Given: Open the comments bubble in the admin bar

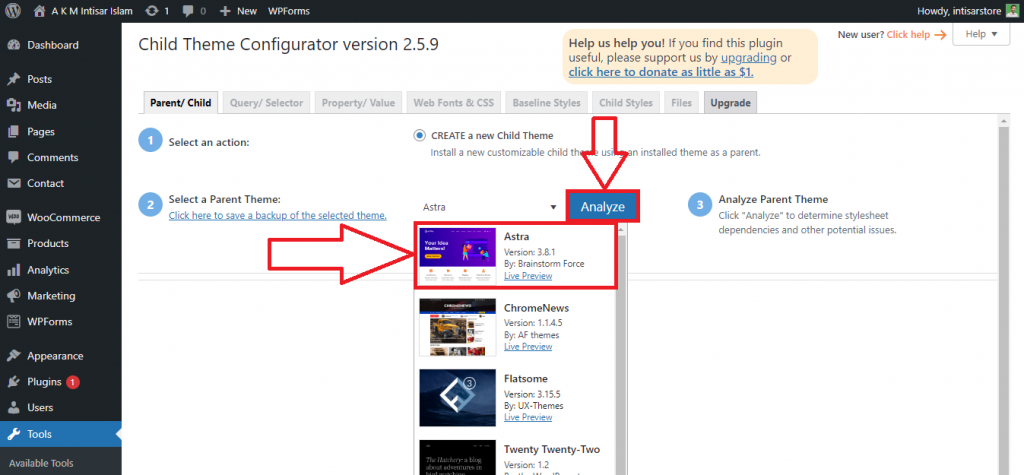Looking at the screenshot, I should pos(188,10).
